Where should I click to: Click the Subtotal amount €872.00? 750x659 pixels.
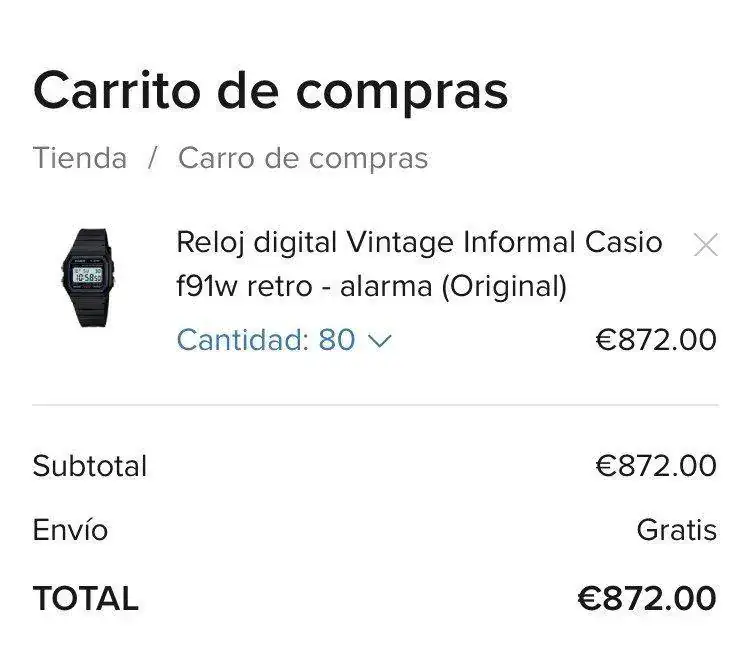click(656, 466)
